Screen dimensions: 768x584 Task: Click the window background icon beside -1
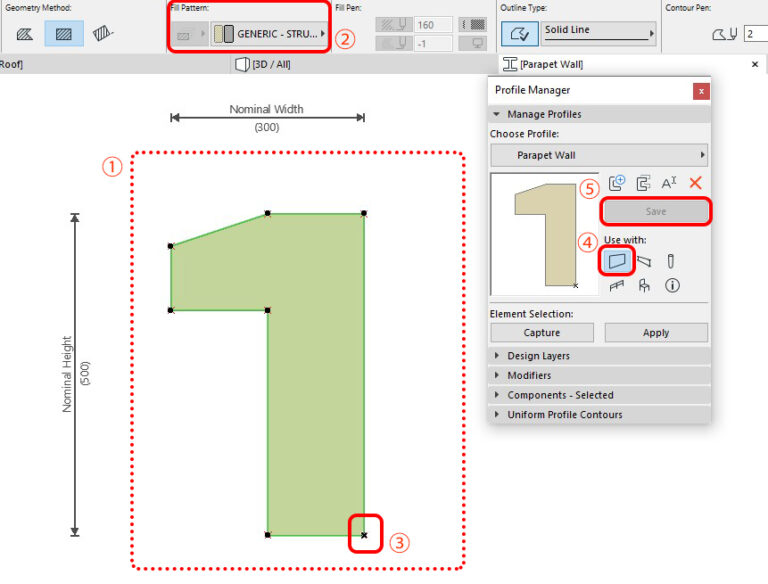473,44
